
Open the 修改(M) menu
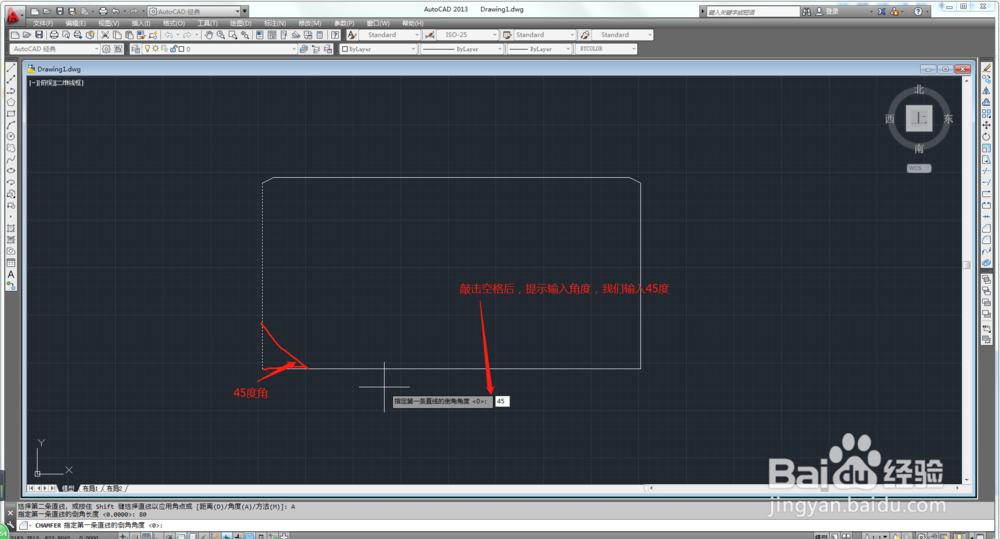310,23
